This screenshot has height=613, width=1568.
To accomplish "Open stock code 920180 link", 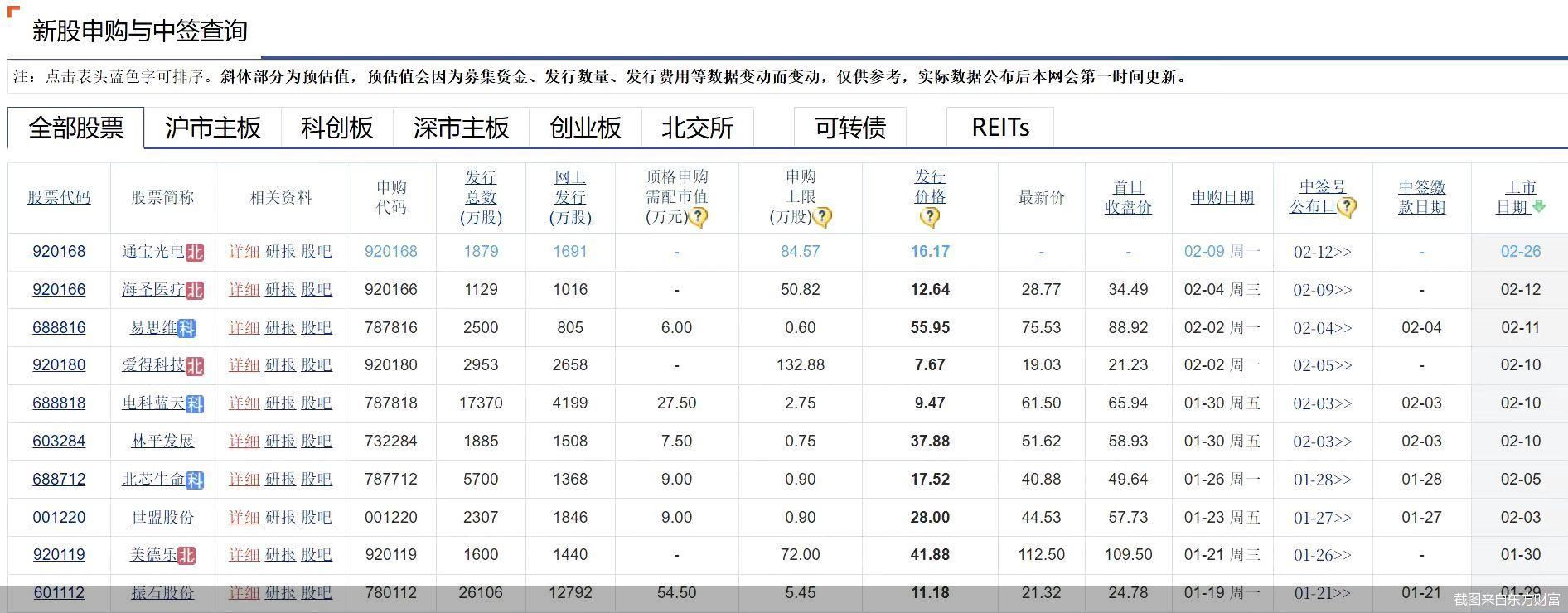I will click(x=59, y=365).
